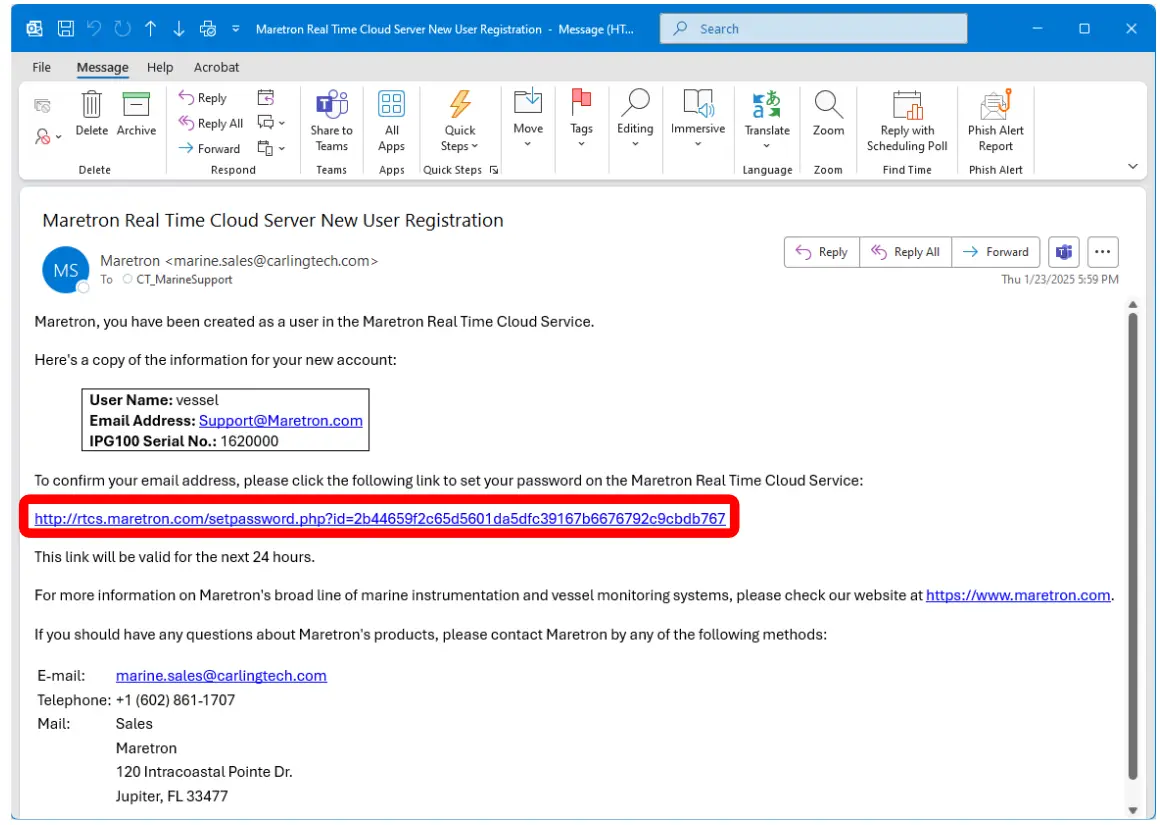1160x825 pixels.
Task: Click the Search box in the title bar
Action: [813, 29]
